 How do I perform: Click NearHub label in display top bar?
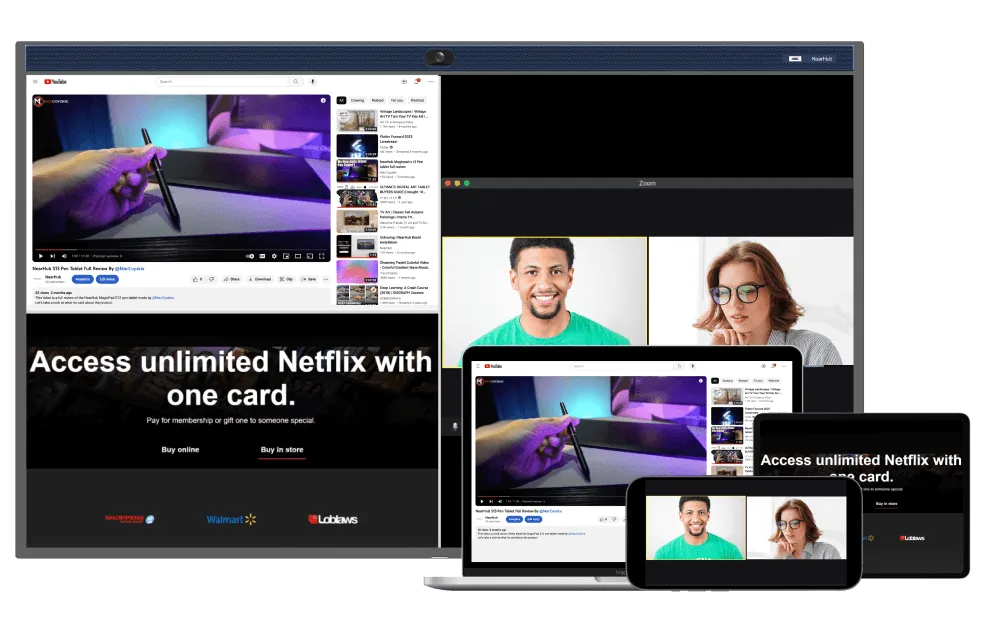[x=821, y=59]
